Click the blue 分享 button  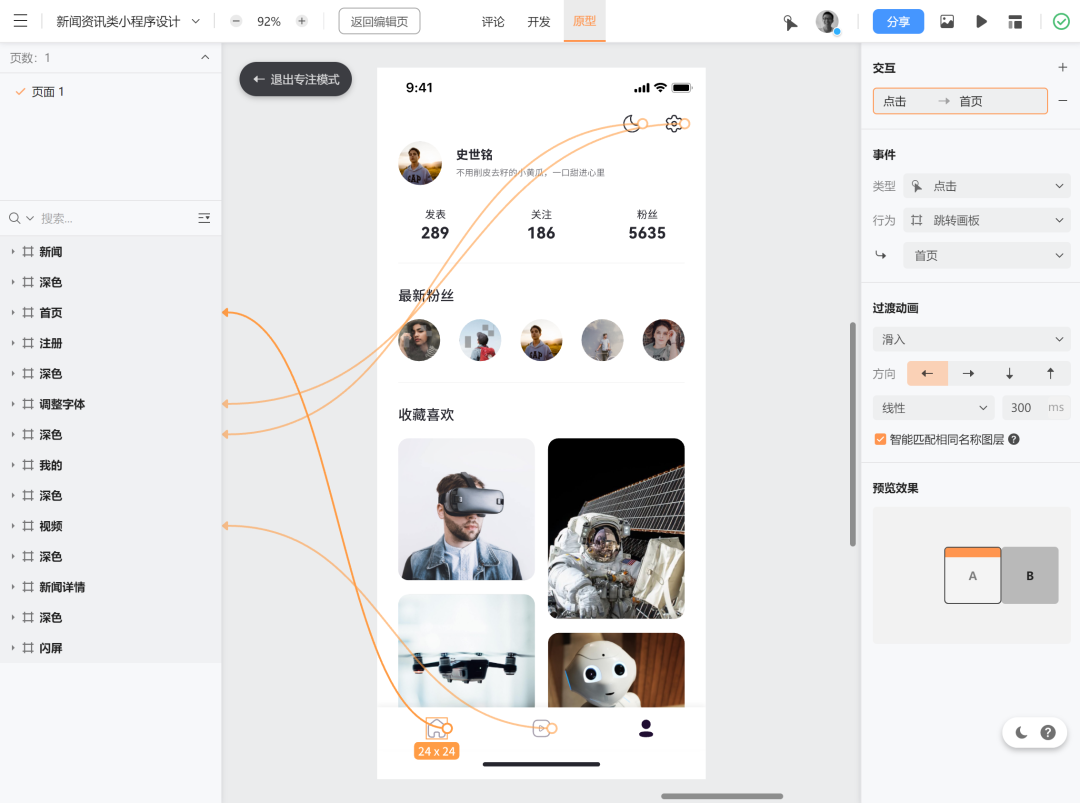click(898, 21)
